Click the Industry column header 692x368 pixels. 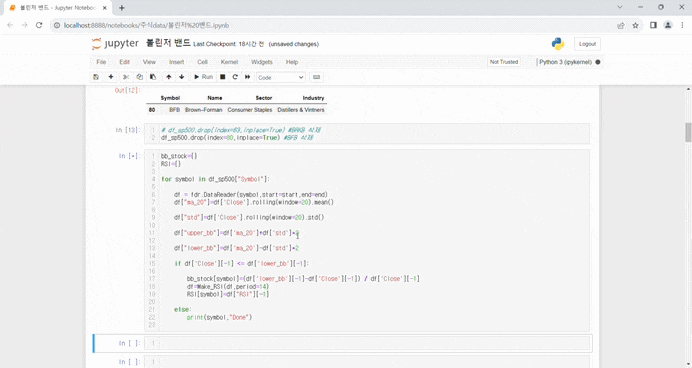[313, 98]
